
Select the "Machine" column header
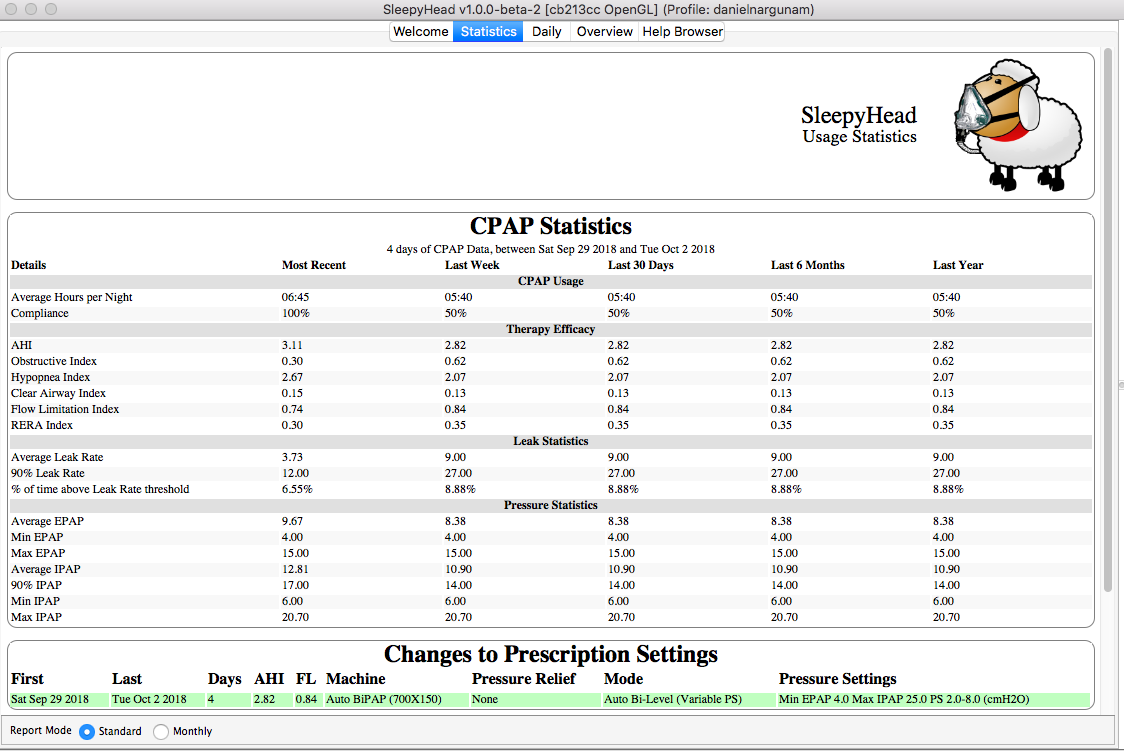pyautogui.click(x=356, y=679)
